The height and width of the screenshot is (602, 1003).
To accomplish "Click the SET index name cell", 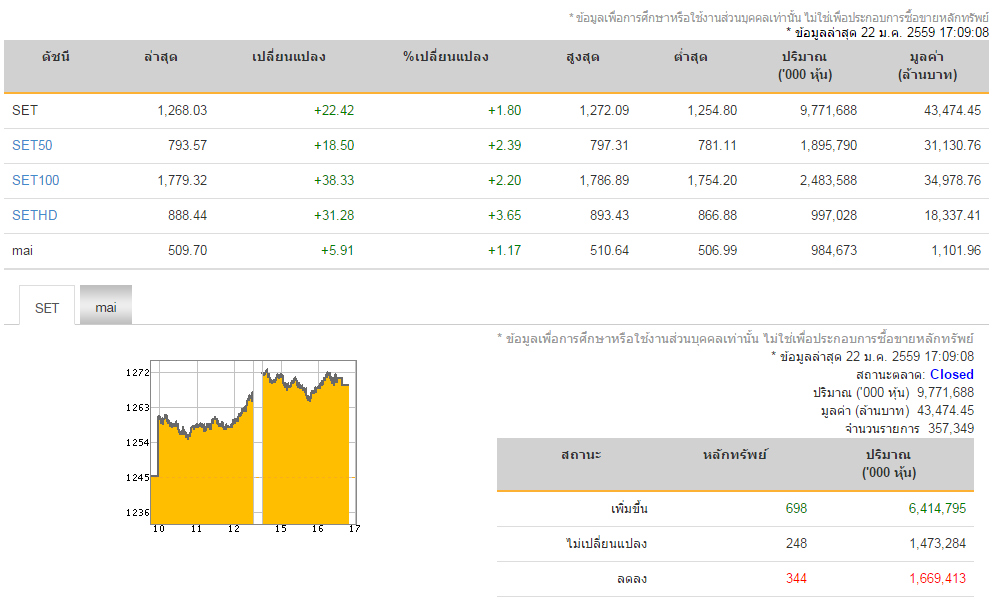I will pyautogui.click(x=25, y=110).
